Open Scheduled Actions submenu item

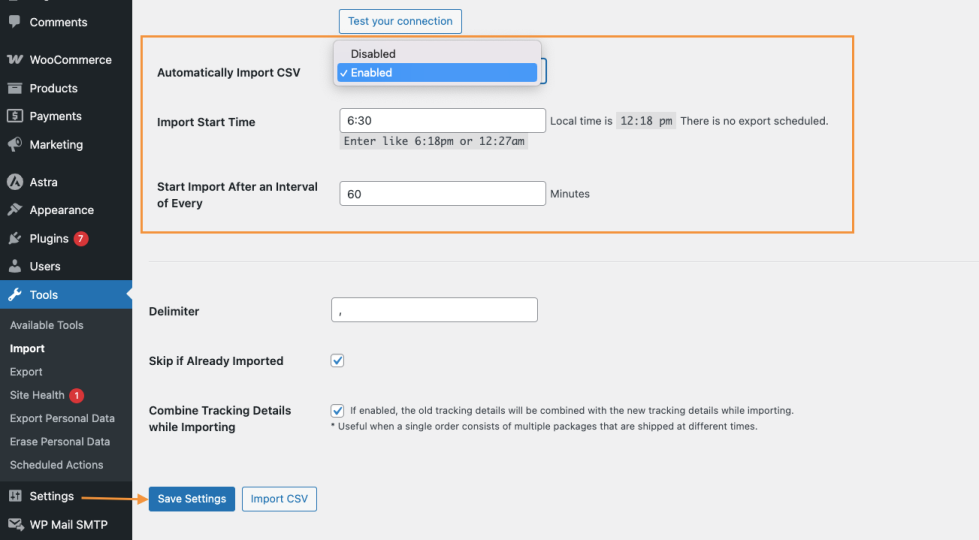(56, 465)
